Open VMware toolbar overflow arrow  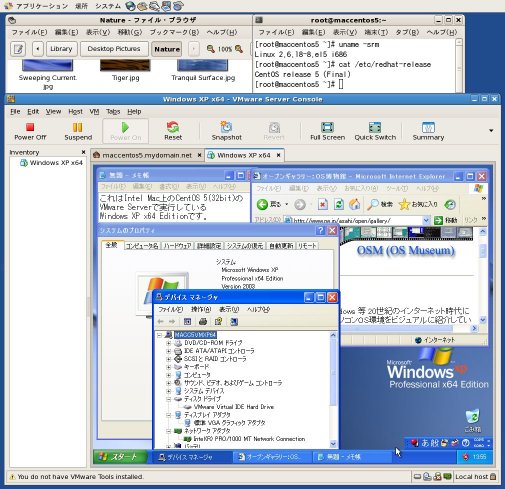click(x=491, y=130)
